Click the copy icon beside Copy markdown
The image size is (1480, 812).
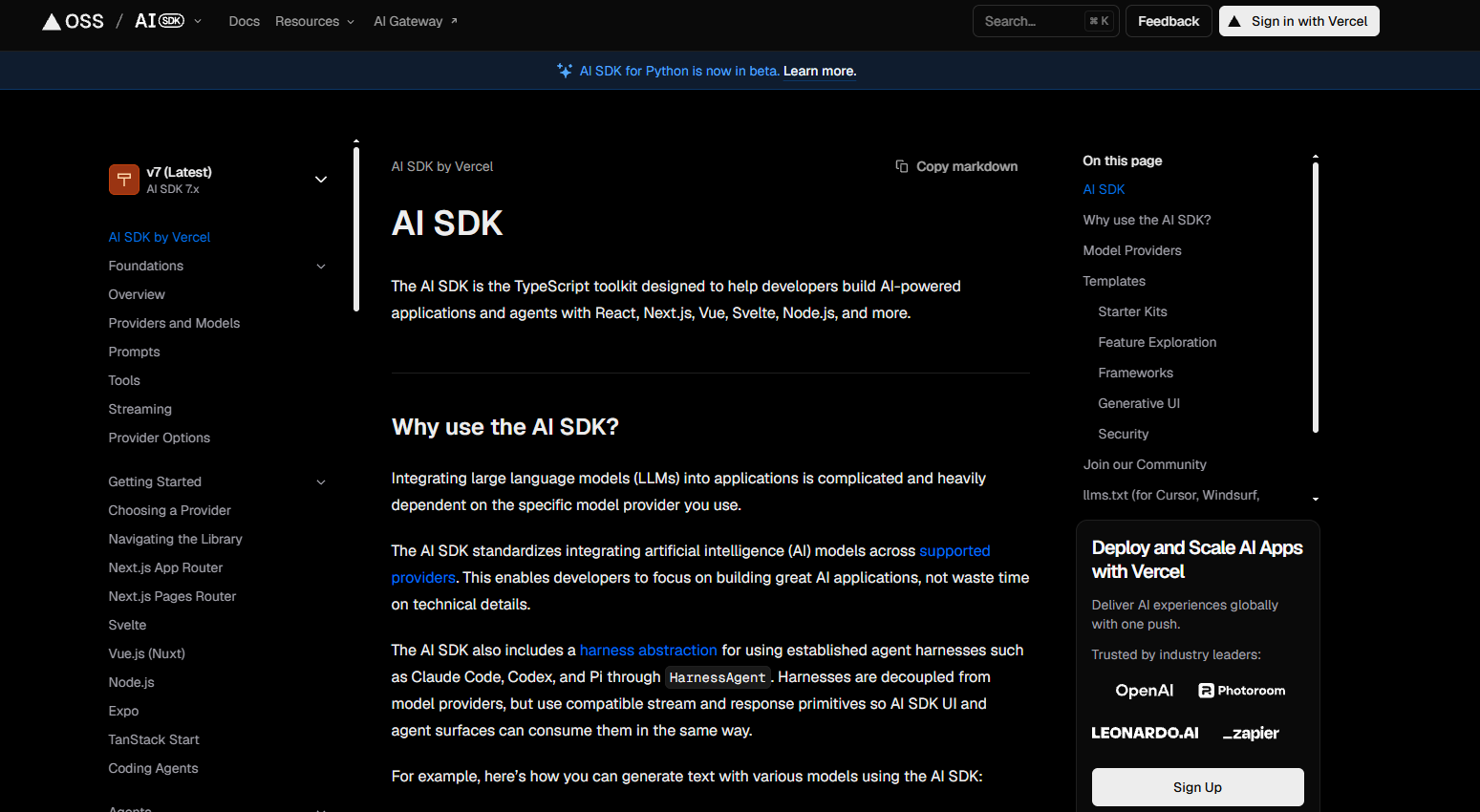[901, 166]
